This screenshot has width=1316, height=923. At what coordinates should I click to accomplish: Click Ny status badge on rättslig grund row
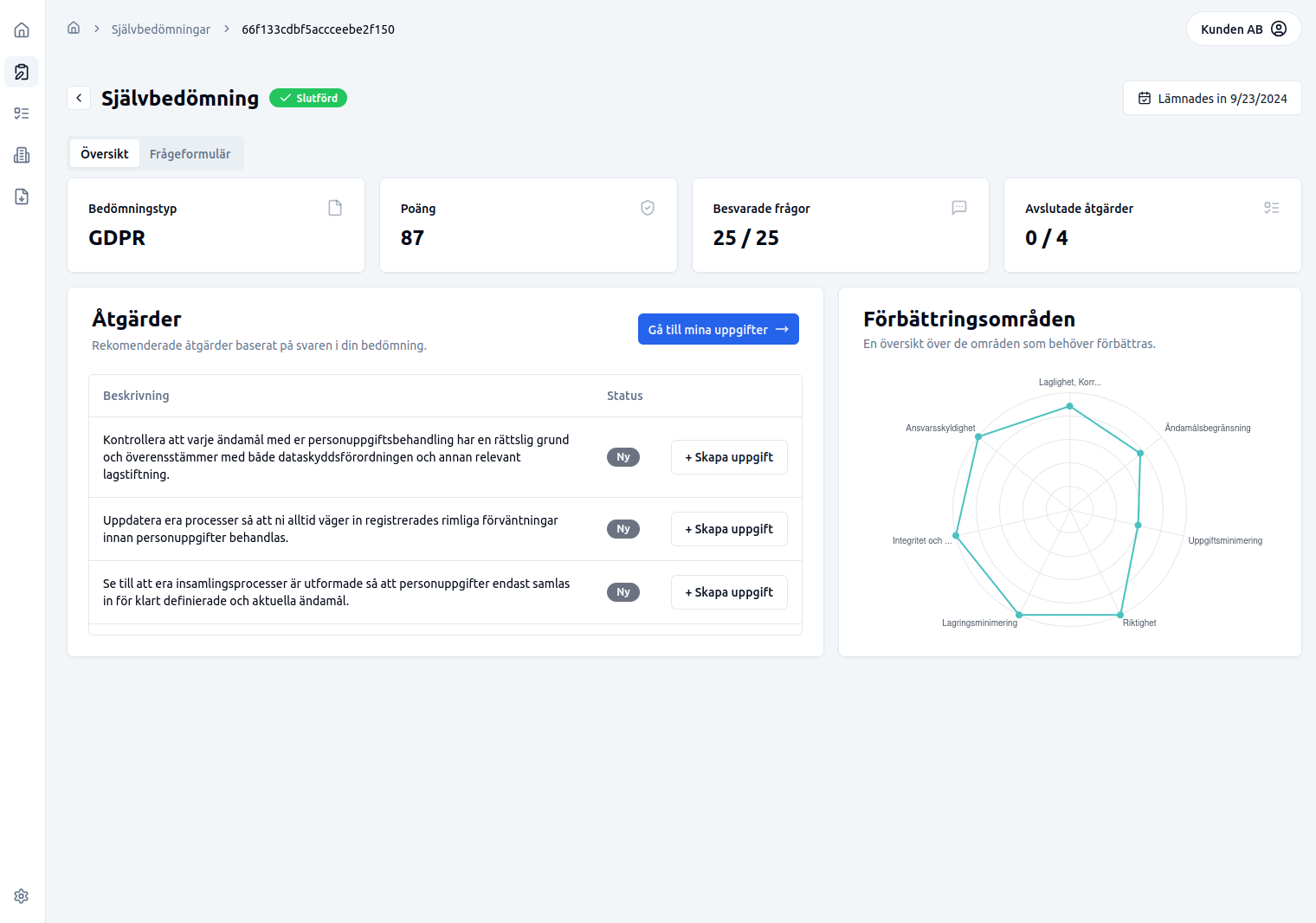(x=623, y=457)
